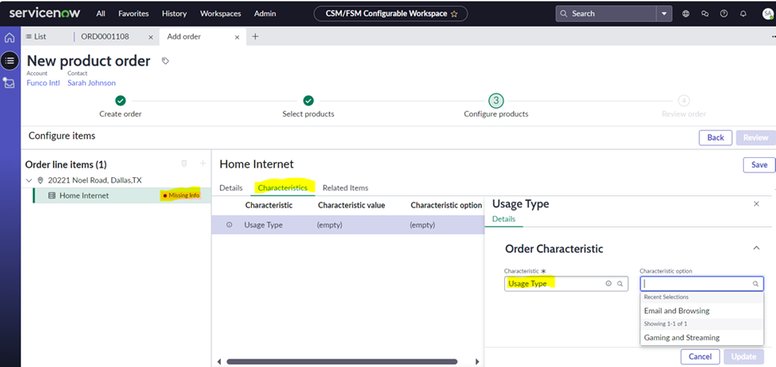Click info icon in Characteristic field
This screenshot has width=776, height=367.
point(608,284)
